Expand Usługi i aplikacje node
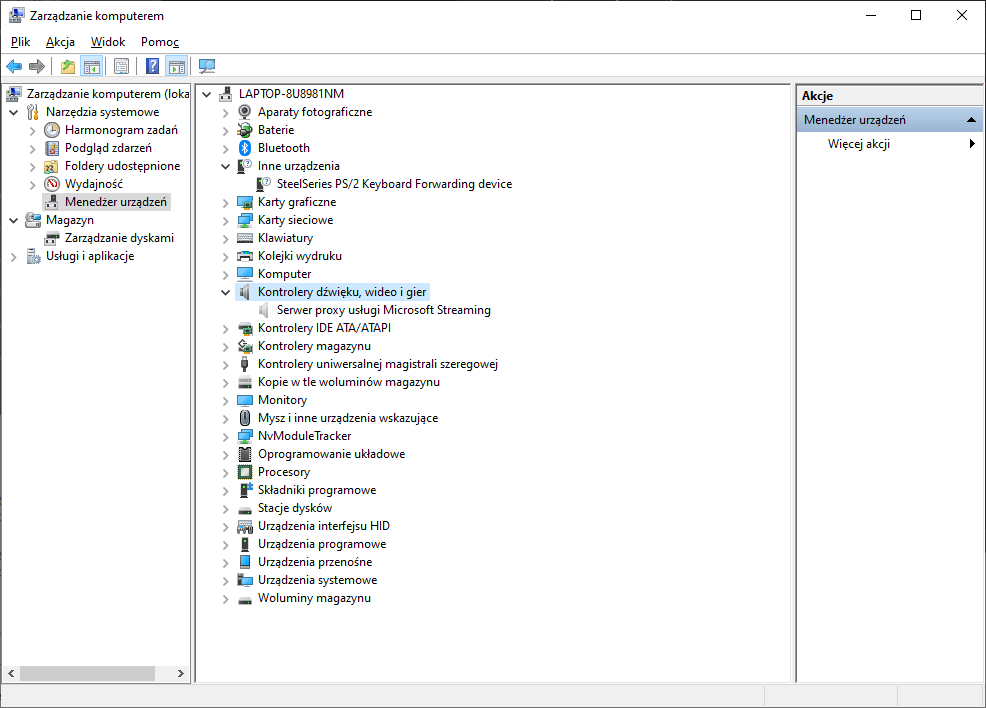The height and width of the screenshot is (708, 986). (13, 257)
